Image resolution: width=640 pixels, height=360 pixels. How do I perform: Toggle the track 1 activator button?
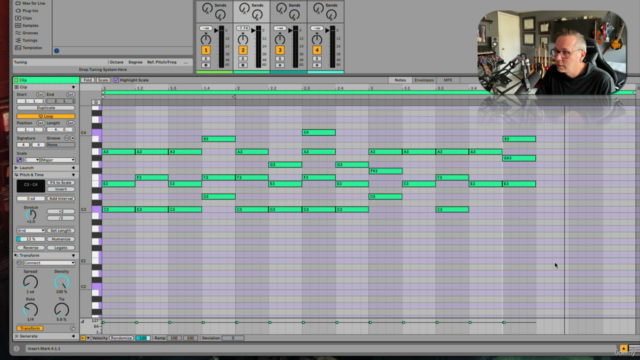[x=206, y=50]
